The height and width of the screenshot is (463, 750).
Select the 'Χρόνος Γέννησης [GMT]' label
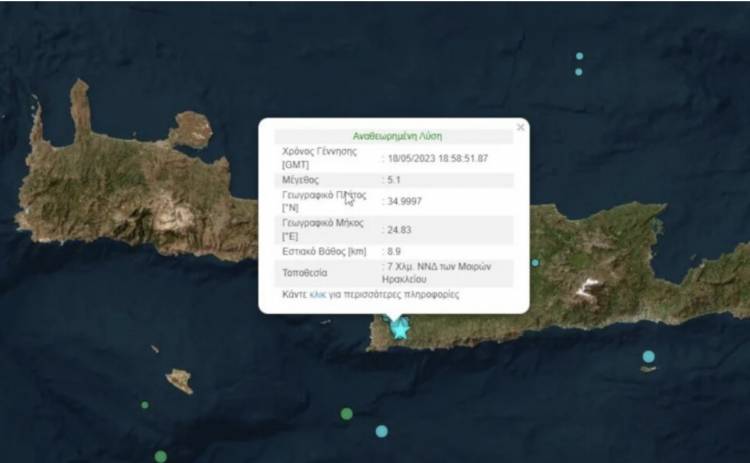[320, 158]
